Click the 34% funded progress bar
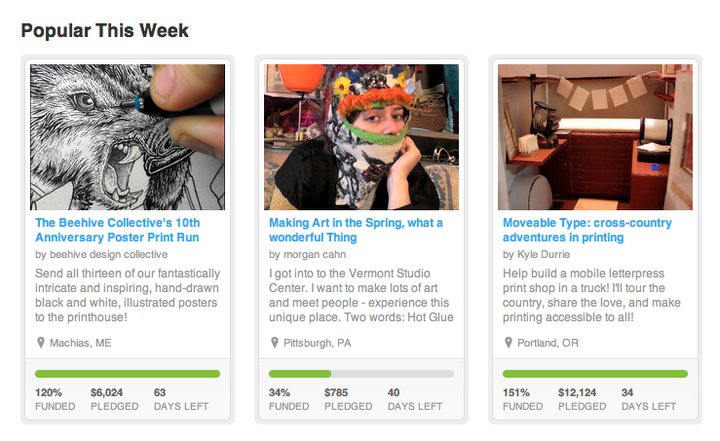This screenshot has width=720, height=441. [361, 374]
